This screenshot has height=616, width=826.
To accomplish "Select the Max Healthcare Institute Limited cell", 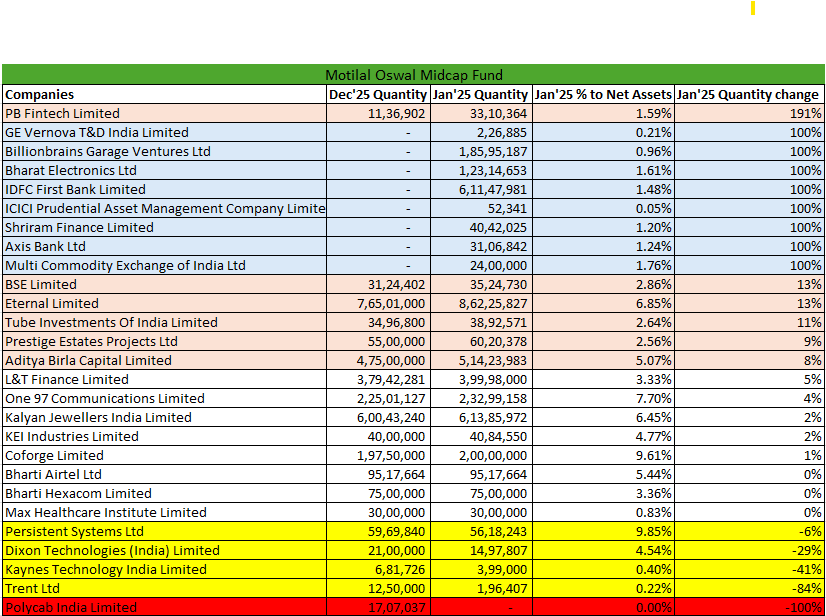I will click(x=164, y=512).
